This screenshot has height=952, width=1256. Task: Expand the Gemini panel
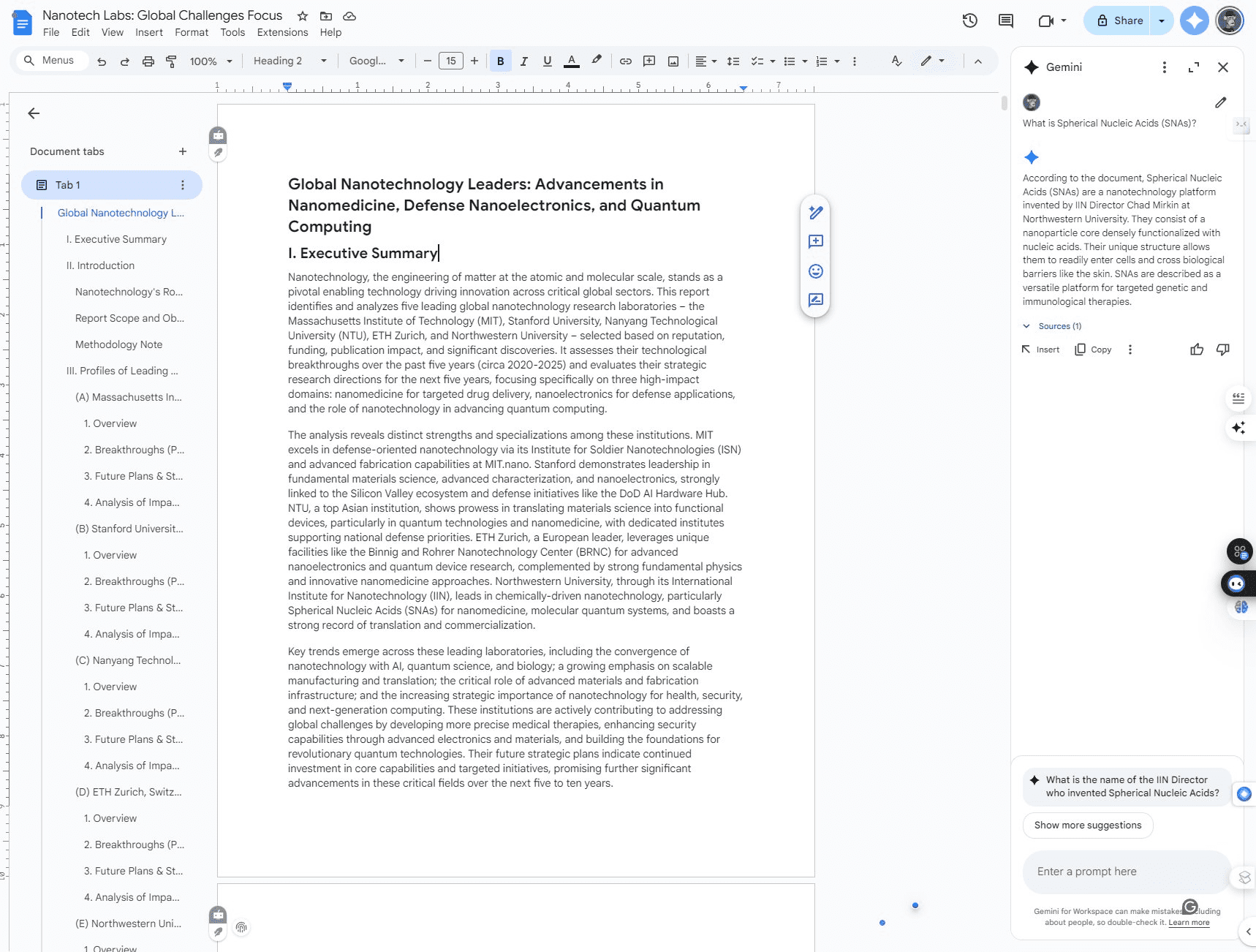1194,67
